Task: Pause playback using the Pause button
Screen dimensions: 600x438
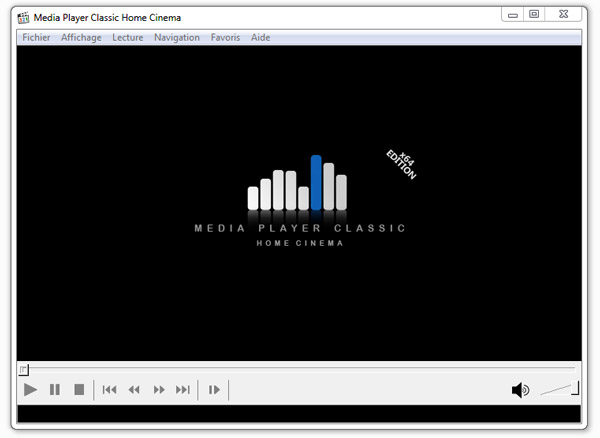Action: point(55,390)
